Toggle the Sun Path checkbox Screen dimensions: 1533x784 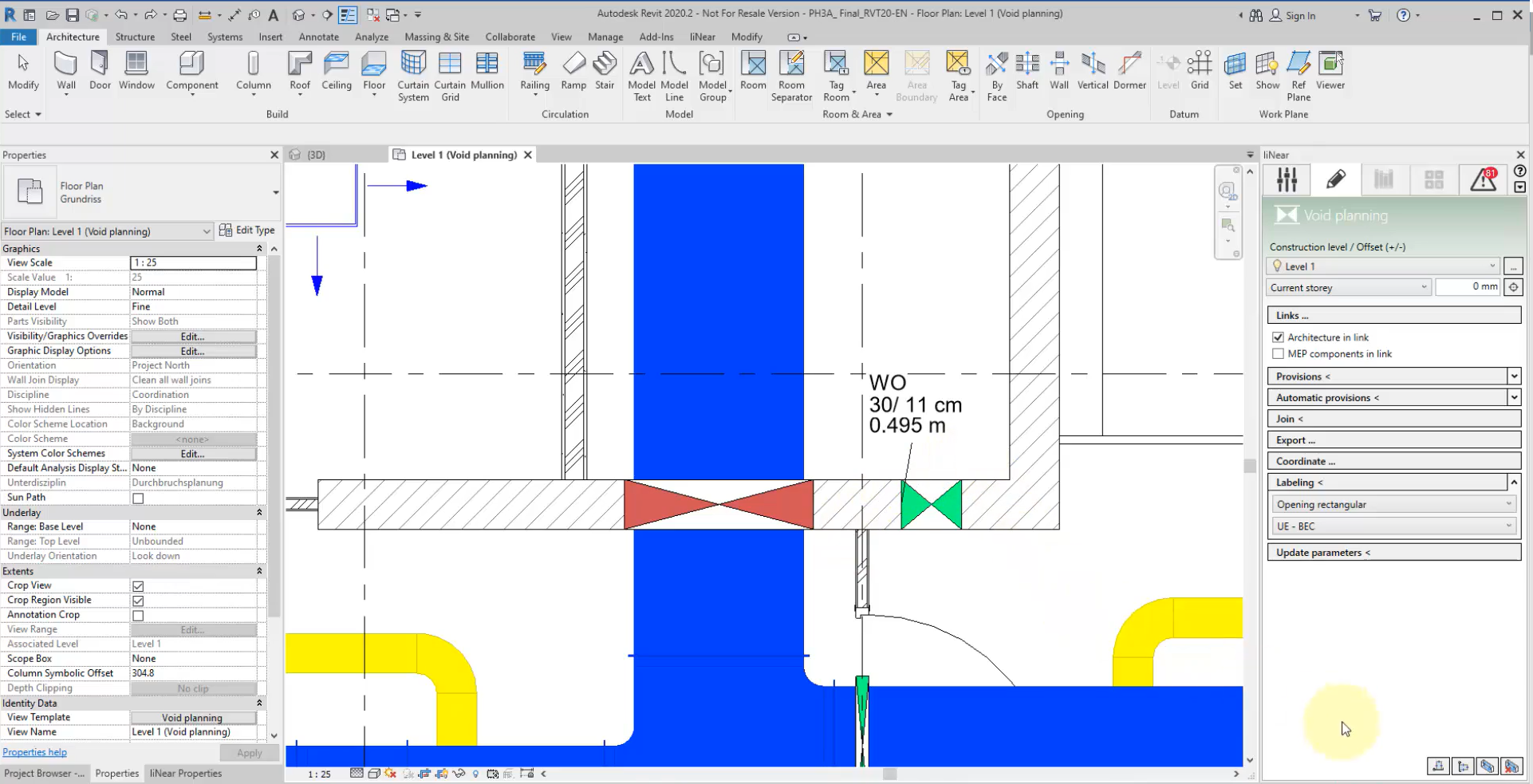coord(138,498)
